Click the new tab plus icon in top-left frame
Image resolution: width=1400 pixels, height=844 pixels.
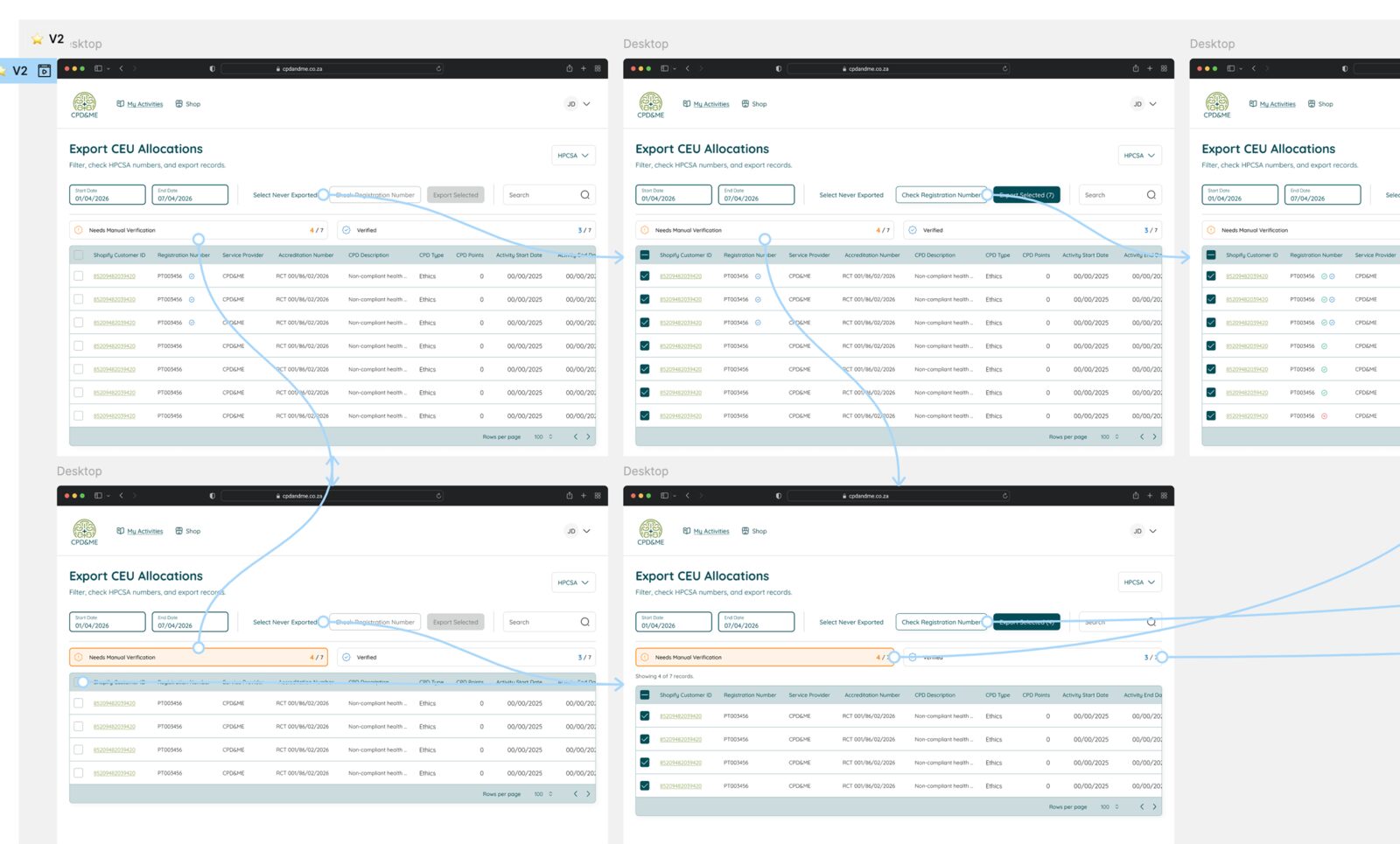tap(584, 68)
